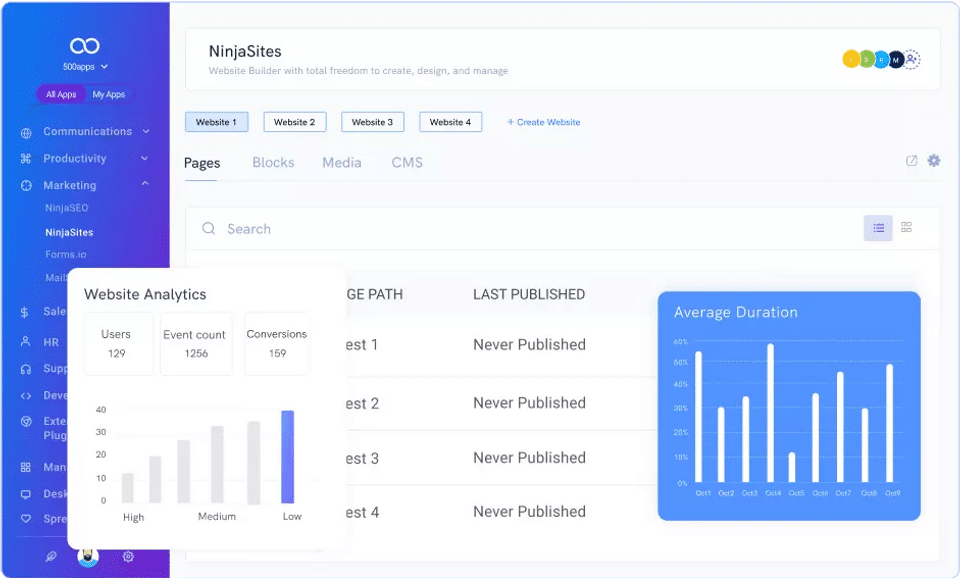This screenshot has height=578, width=960.
Task: Click the Marketing sidebar icon
Action: tap(26, 186)
